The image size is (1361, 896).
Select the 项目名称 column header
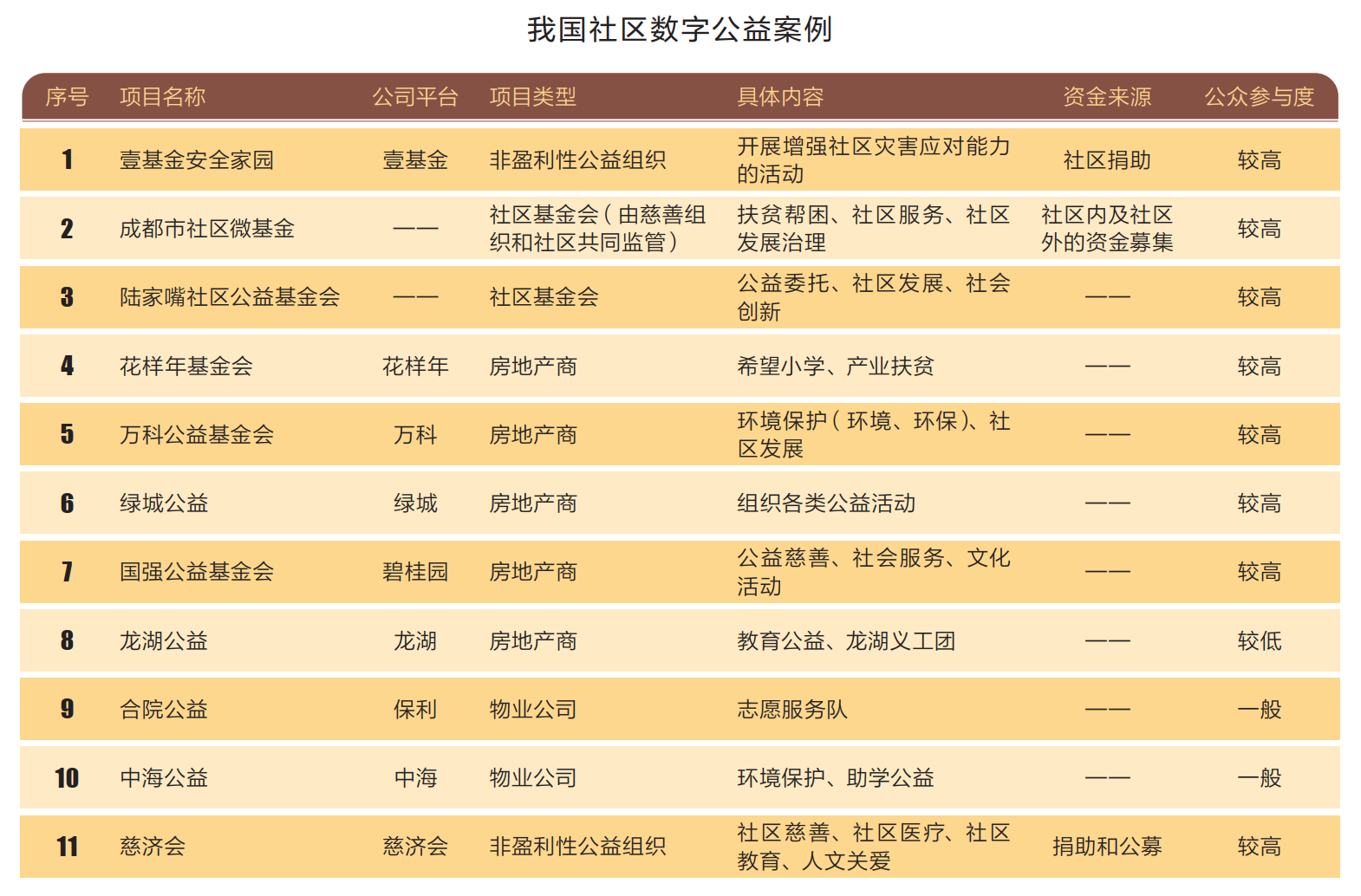[163, 97]
